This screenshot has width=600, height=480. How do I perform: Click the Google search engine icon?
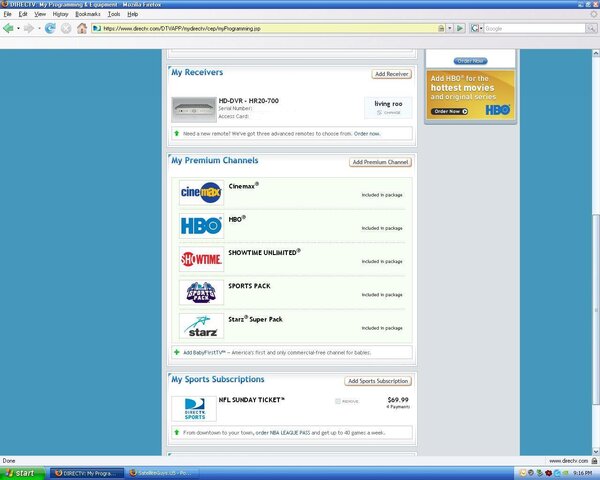coord(474,28)
